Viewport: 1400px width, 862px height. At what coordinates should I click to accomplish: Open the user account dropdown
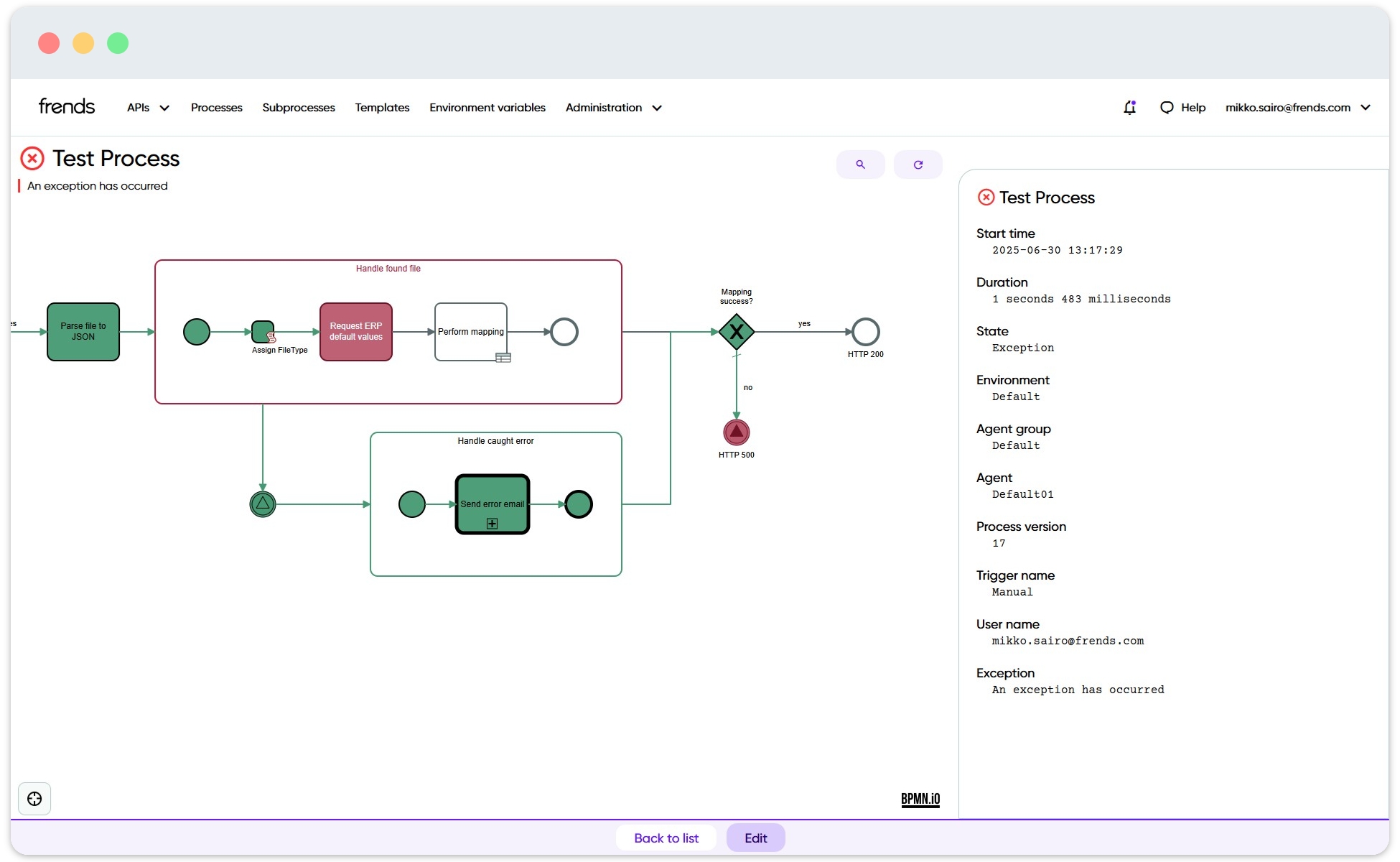coord(1297,108)
